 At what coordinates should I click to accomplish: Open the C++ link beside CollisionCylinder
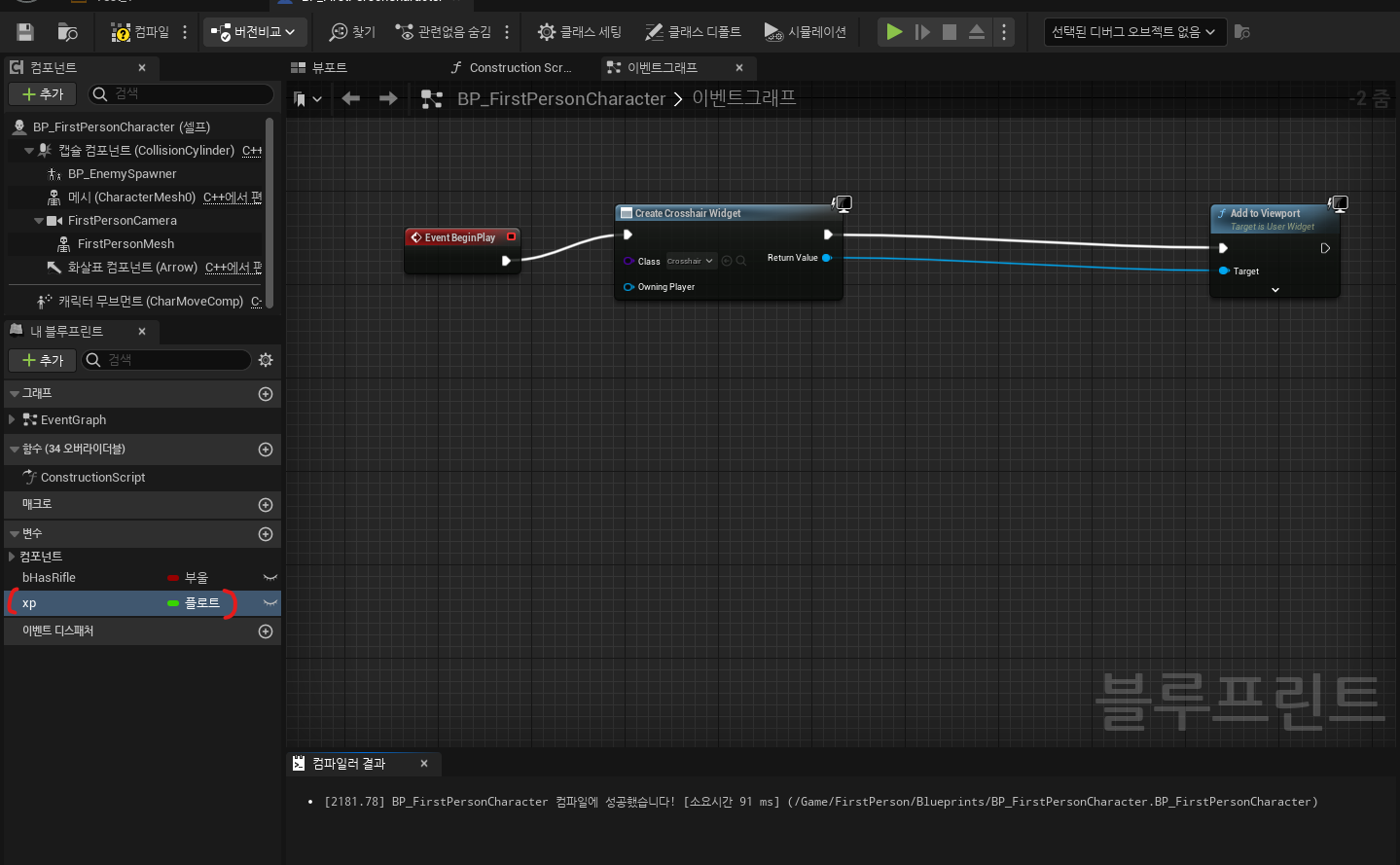tap(252, 151)
